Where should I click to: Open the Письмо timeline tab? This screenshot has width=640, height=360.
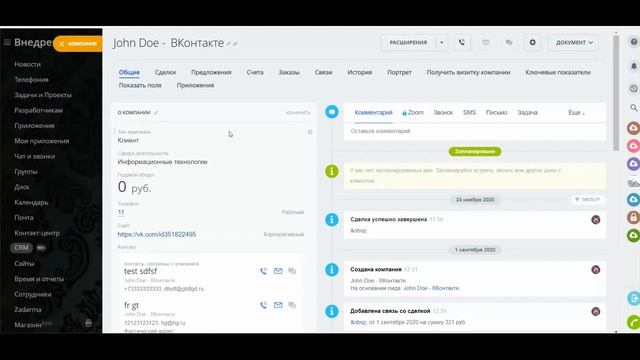496,113
